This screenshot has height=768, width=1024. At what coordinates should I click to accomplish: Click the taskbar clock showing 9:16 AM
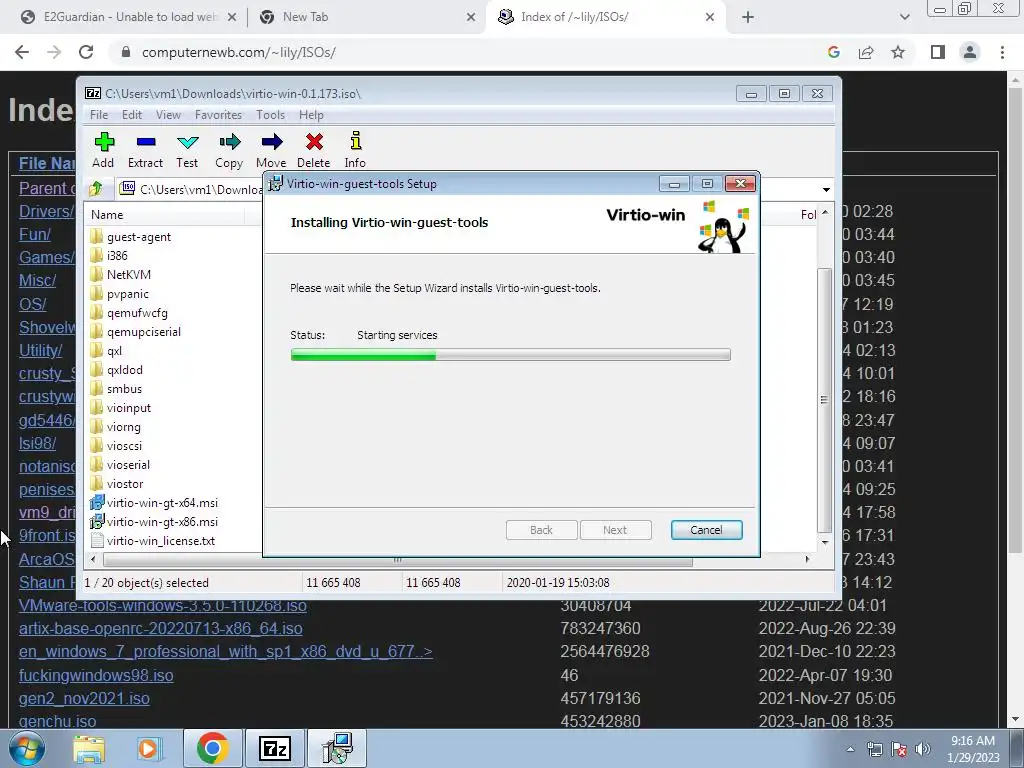pyautogui.click(x=973, y=749)
